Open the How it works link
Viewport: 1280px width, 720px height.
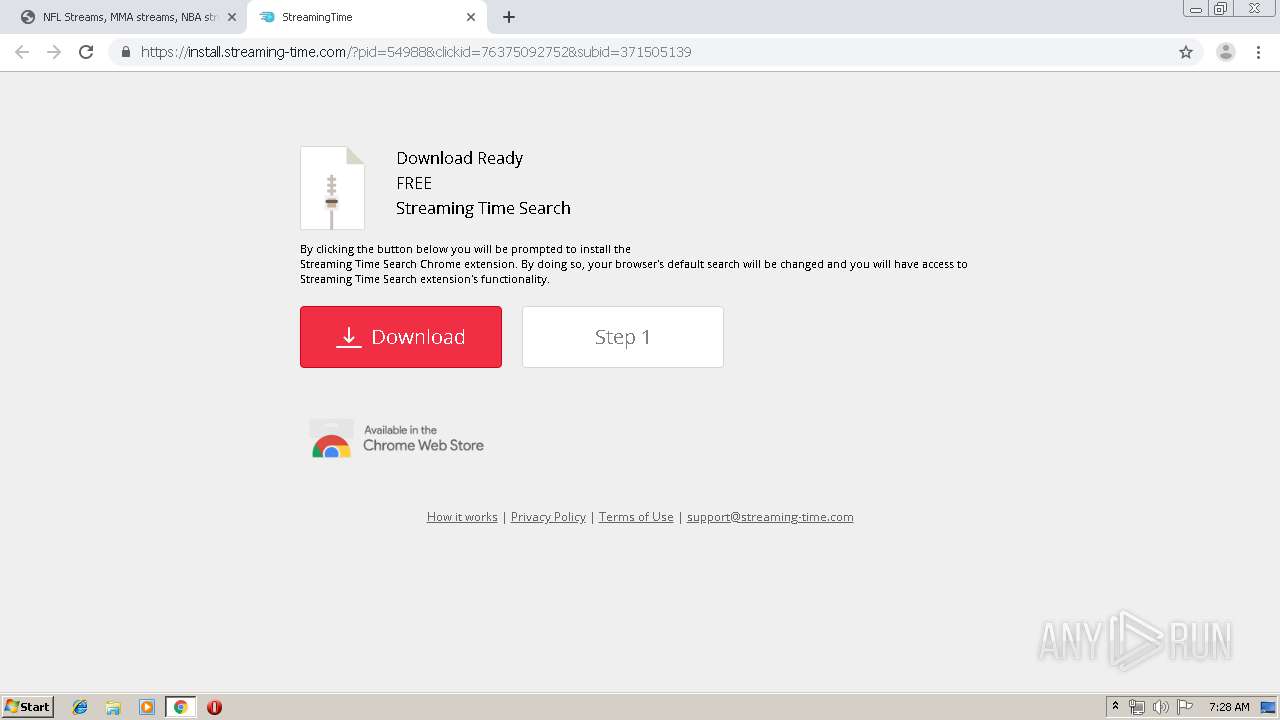click(462, 517)
